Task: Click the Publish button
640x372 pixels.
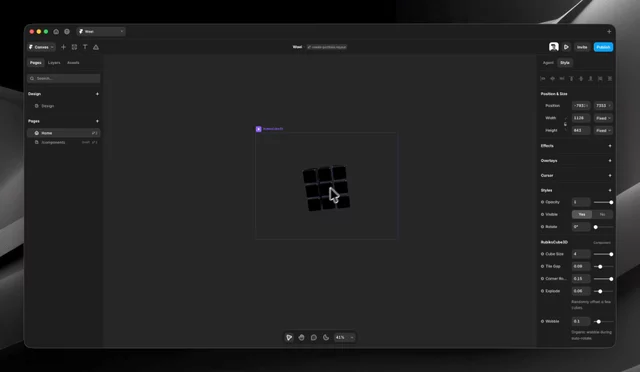Action: (603, 47)
